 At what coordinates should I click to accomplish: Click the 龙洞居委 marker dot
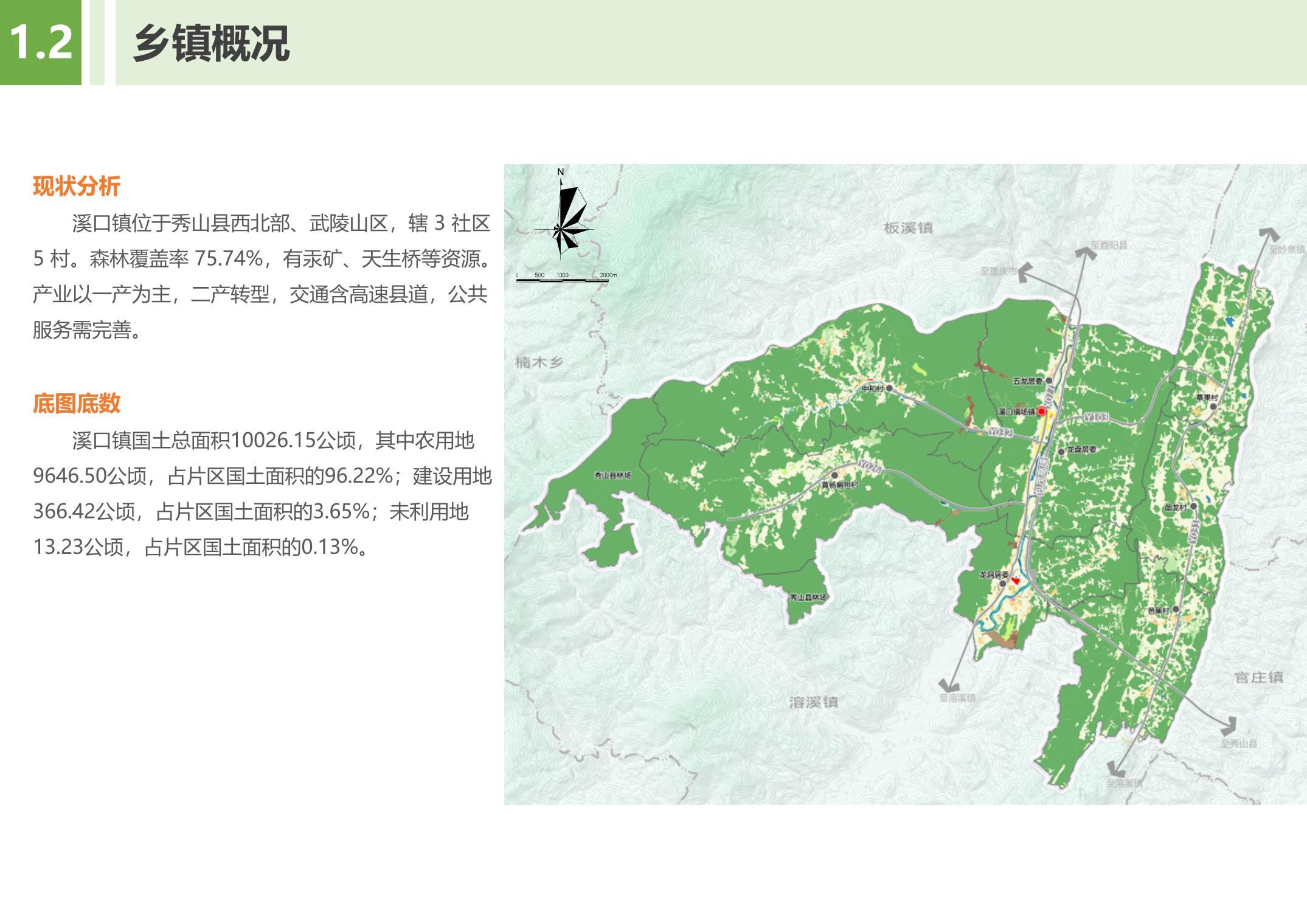coord(1003,584)
